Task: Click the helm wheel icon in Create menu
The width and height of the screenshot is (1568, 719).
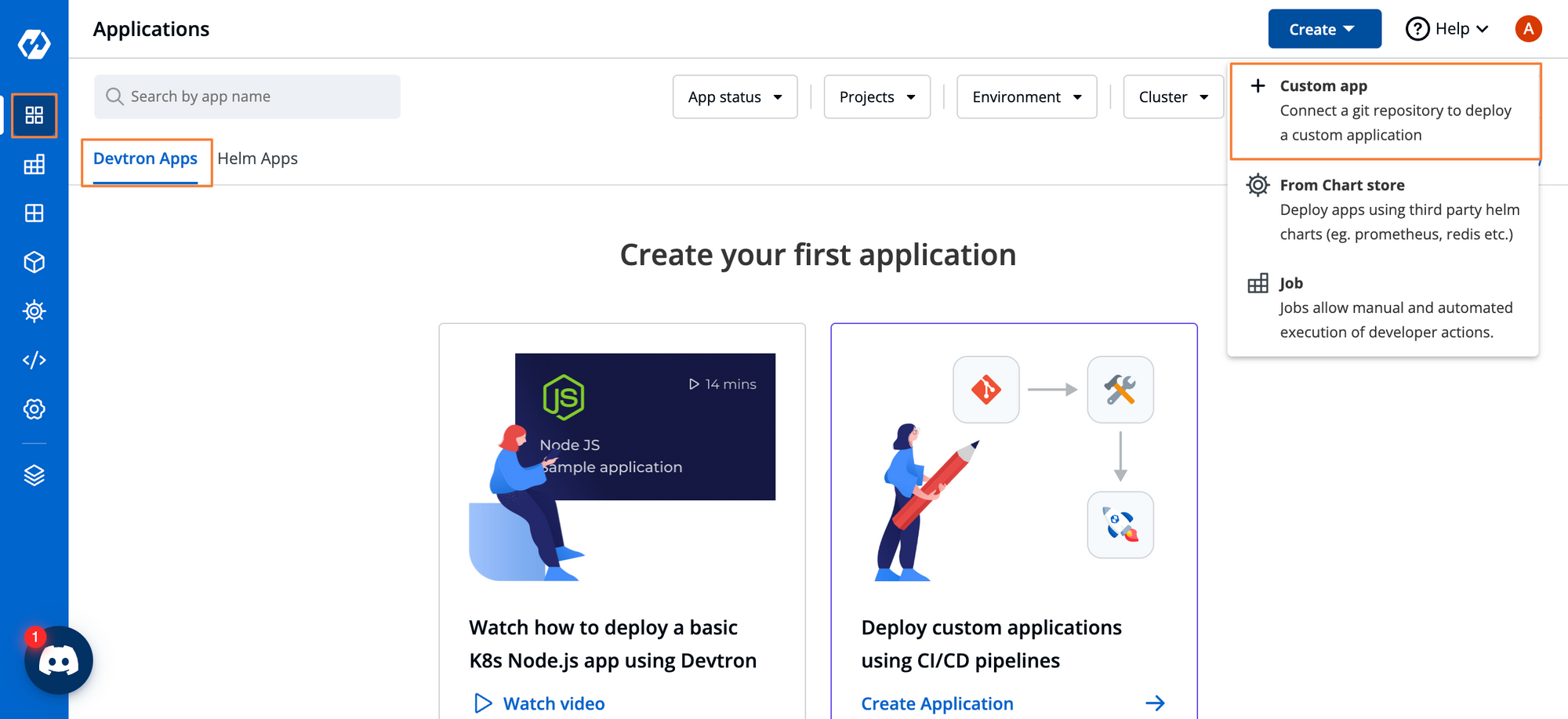Action: 1258,185
